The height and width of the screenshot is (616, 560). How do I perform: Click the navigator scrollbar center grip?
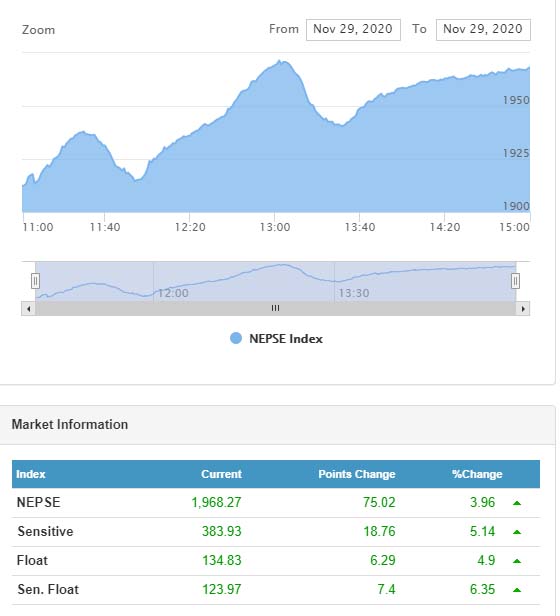[x=275, y=308]
